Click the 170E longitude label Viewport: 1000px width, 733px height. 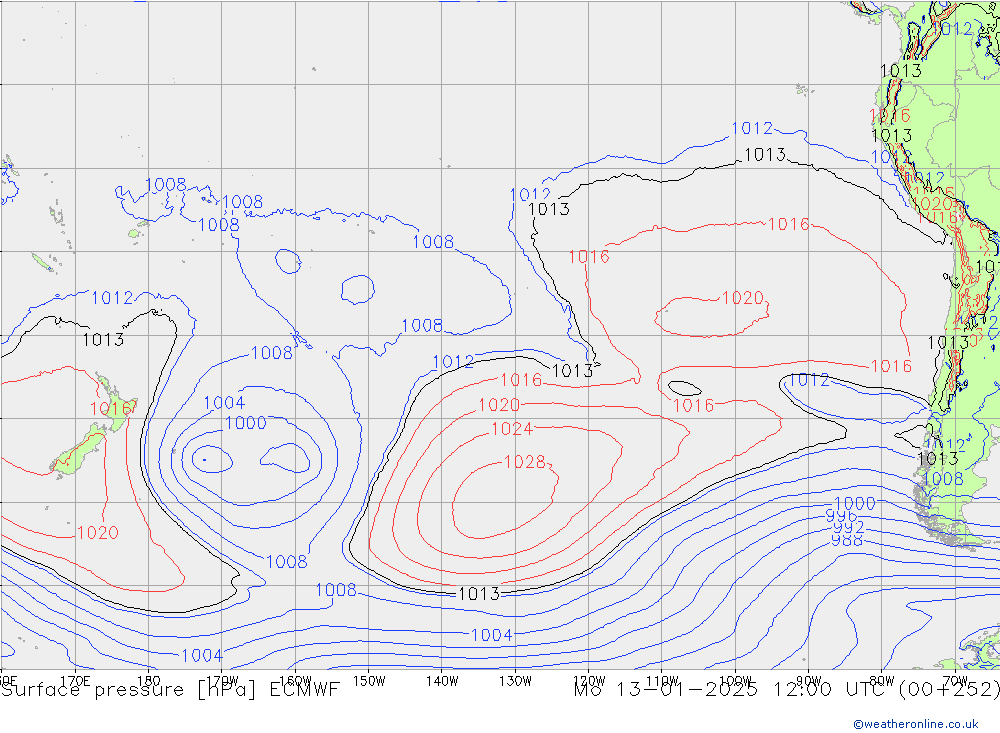(x=75, y=680)
